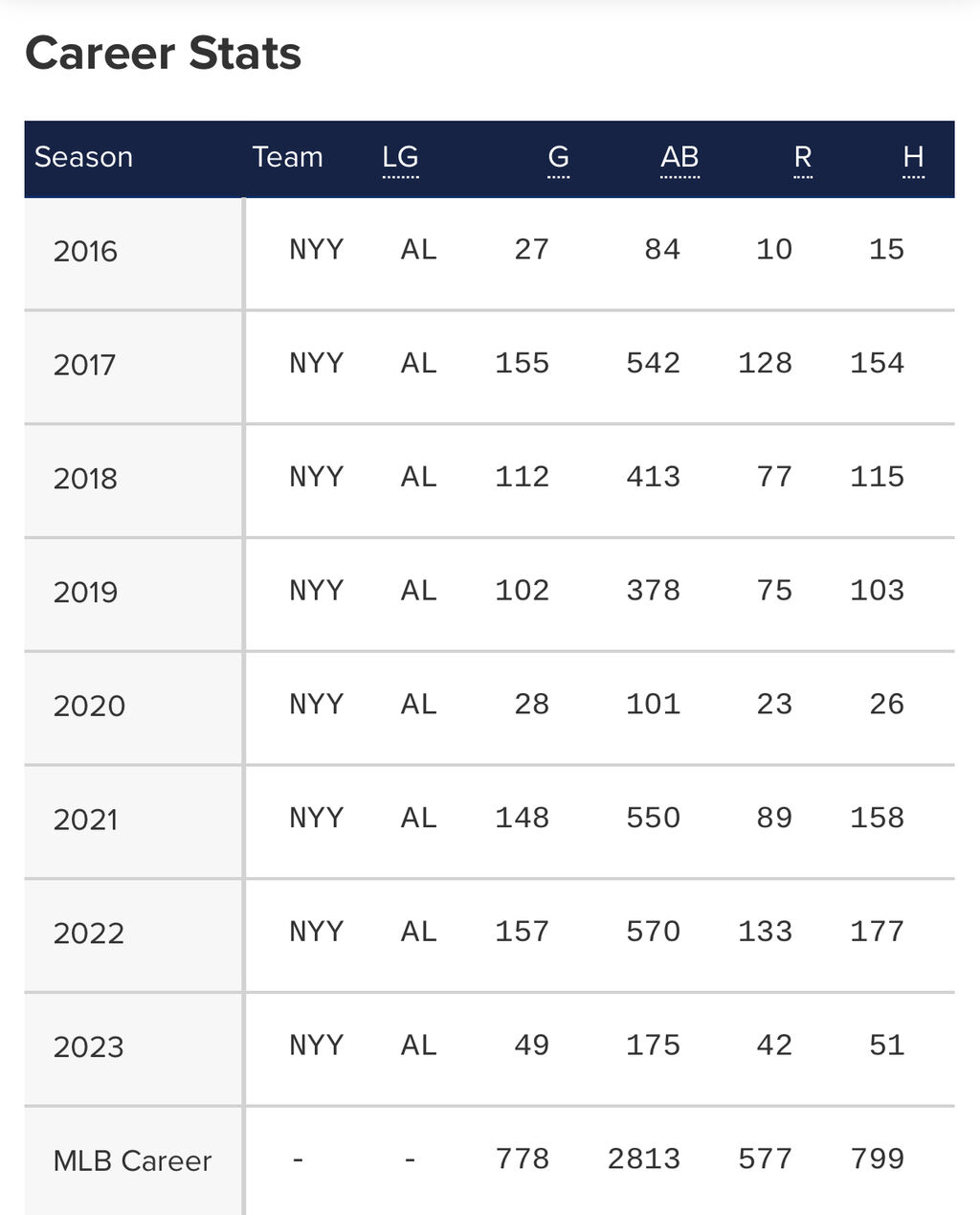Image resolution: width=980 pixels, height=1215 pixels.
Task: Click NYY team in the 2022 row
Action: 316,932
